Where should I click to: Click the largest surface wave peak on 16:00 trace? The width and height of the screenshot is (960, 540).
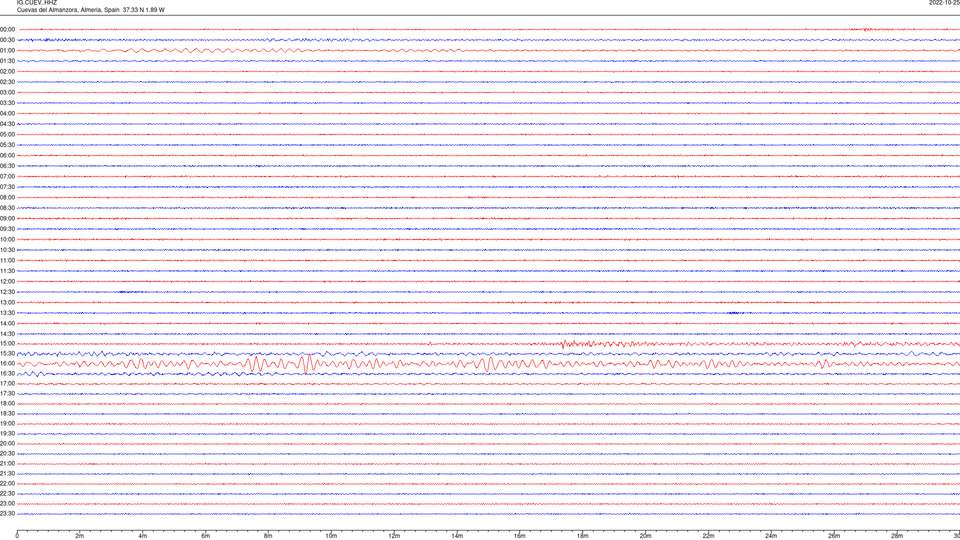coord(307,364)
